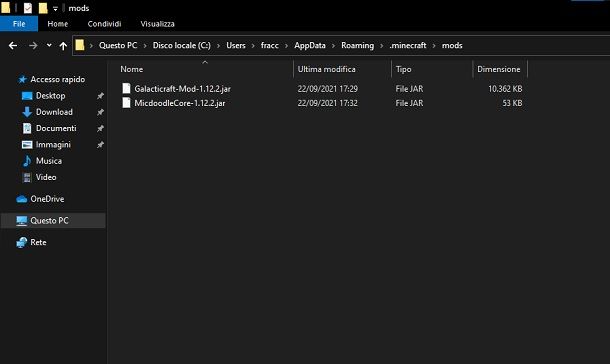The height and width of the screenshot is (364, 610).
Task: Open Desktop in the sidebar
Action: pos(51,96)
